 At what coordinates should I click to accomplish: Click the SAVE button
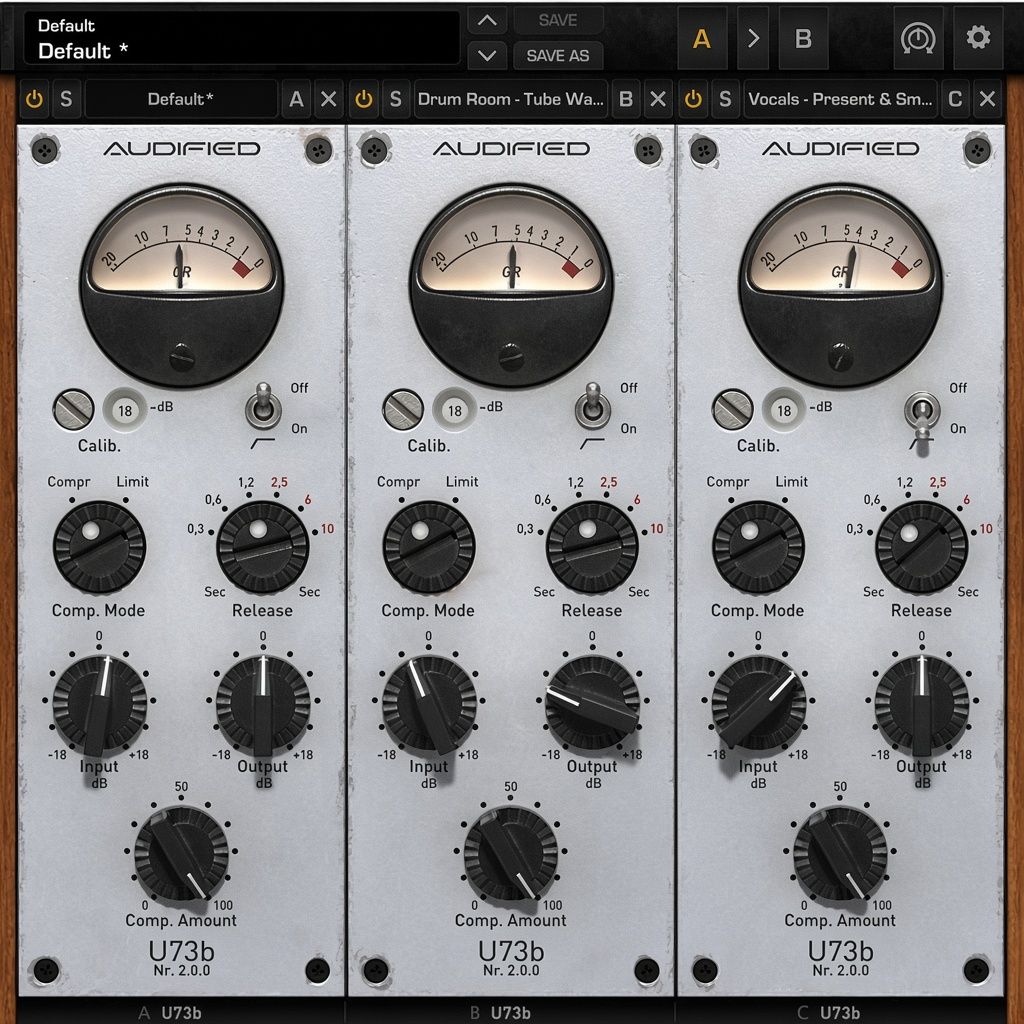click(x=558, y=21)
